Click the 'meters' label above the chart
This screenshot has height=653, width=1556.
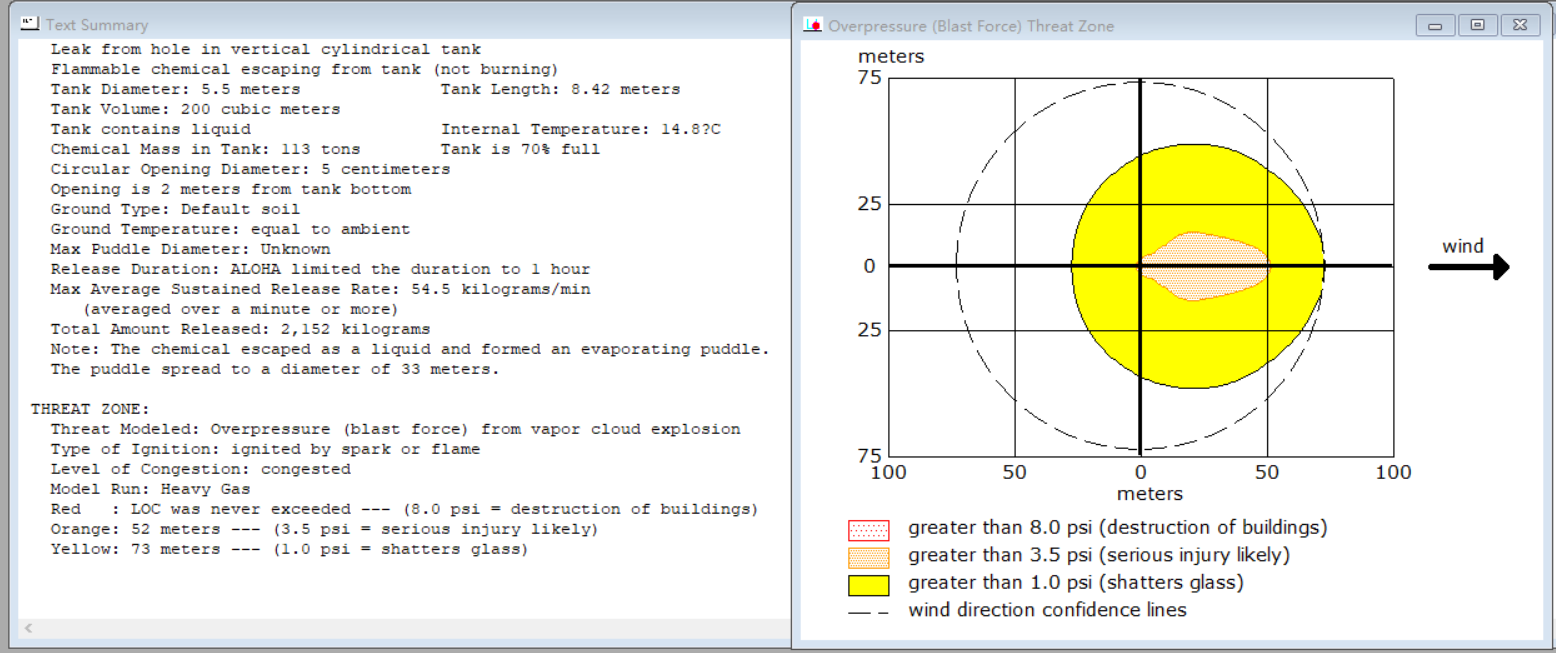pyautogui.click(x=891, y=57)
